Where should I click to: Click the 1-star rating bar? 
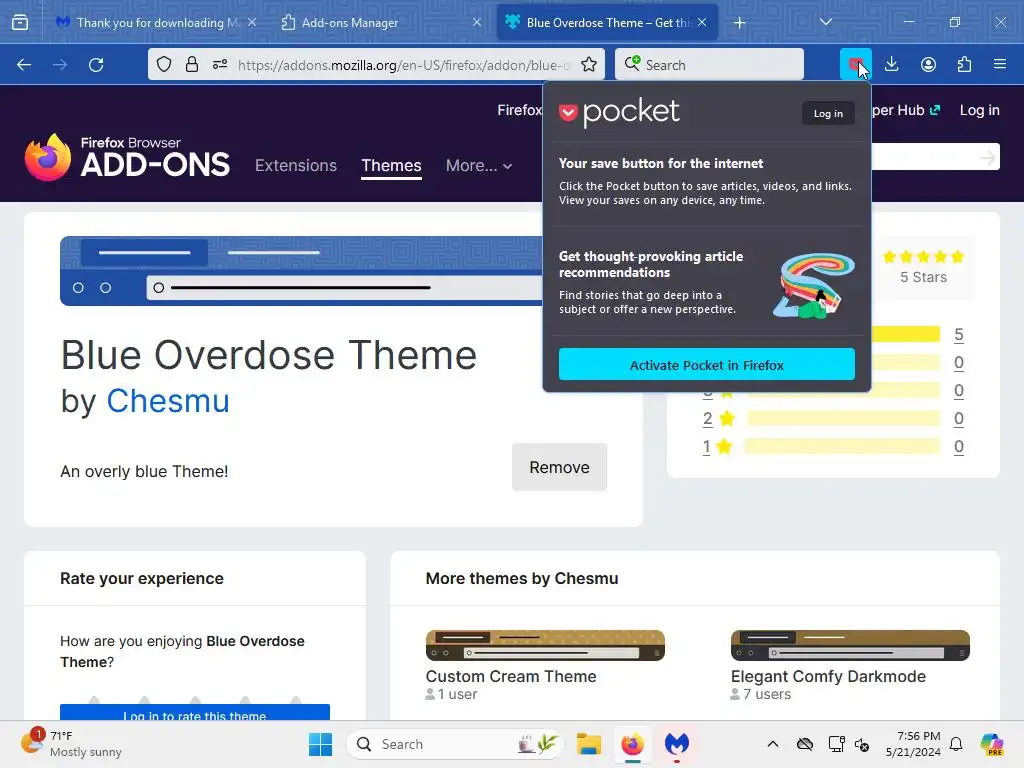[842, 446]
